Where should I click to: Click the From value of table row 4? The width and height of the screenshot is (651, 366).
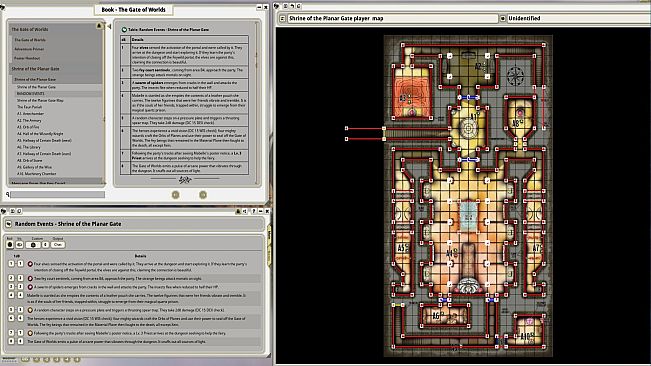tap(11, 295)
